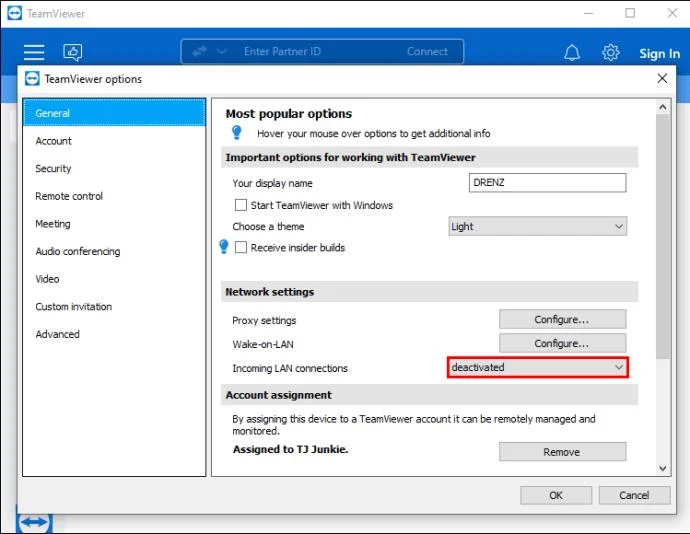This screenshot has width=690, height=534.
Task: Click the TeamViewer arrows logo at bottom left
Action: coord(34,522)
